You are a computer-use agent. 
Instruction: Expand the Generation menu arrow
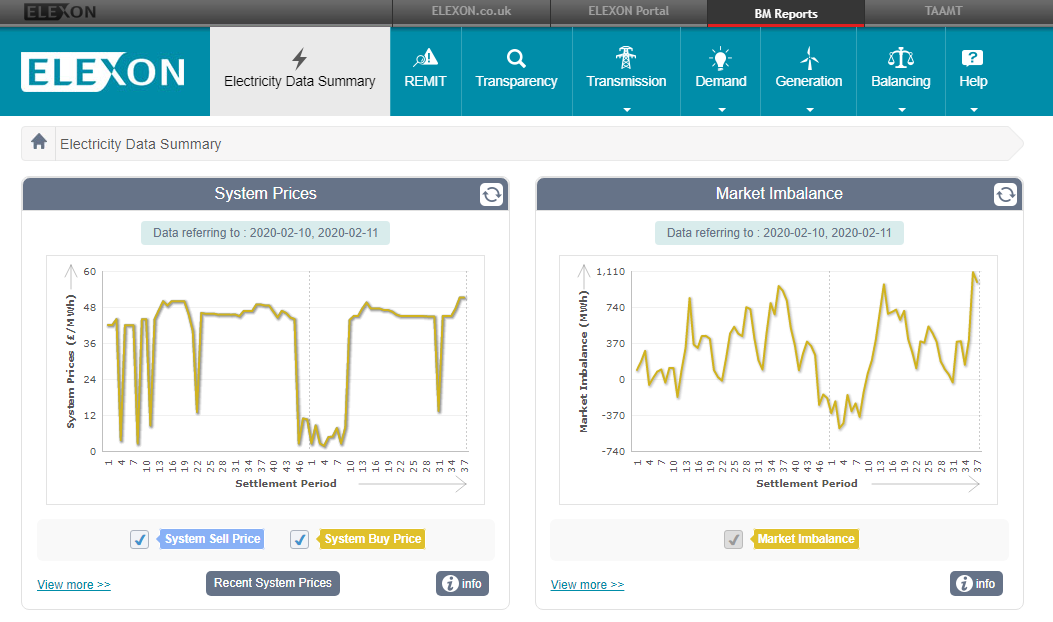tap(810, 109)
